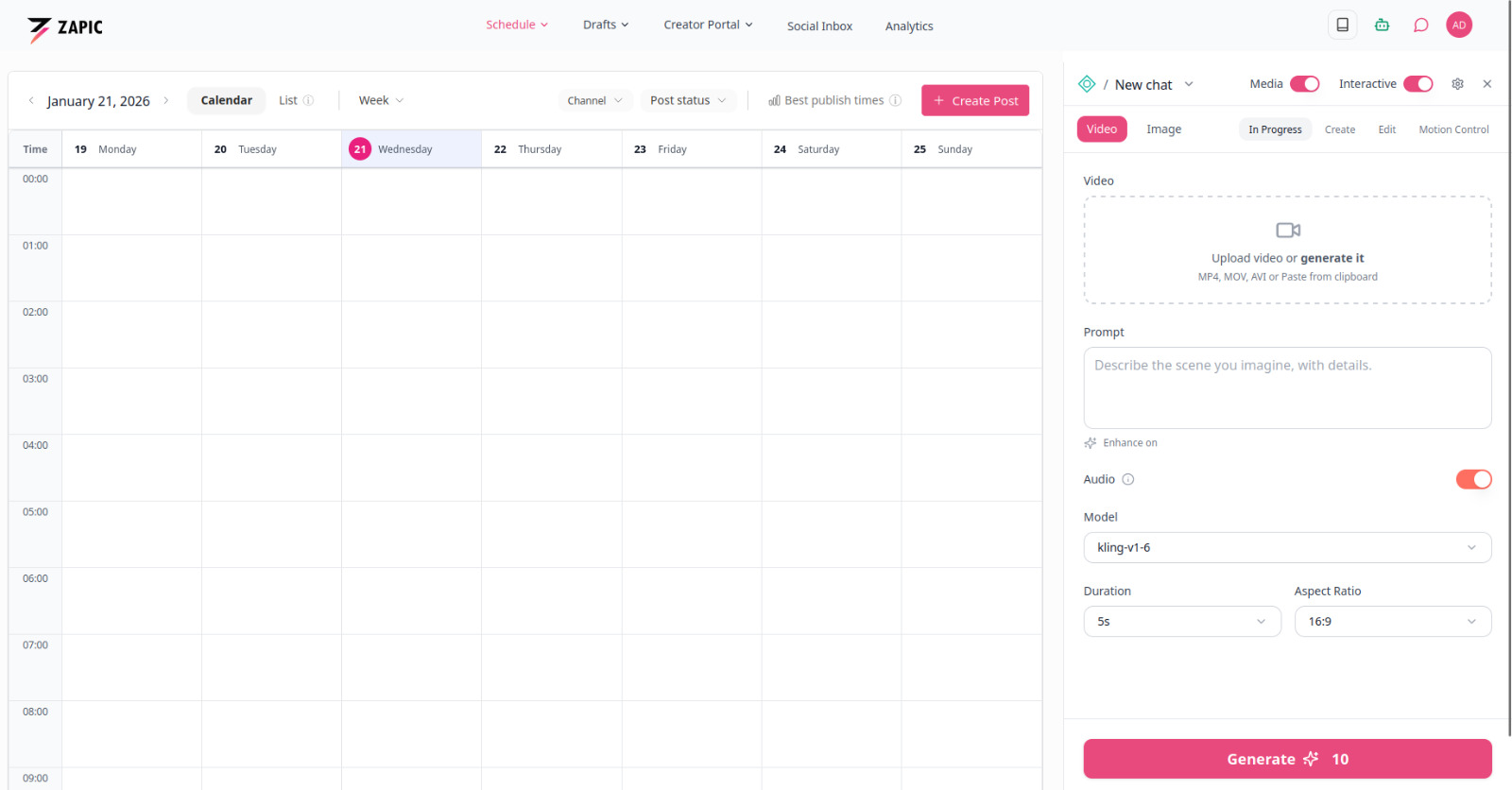Open the AI robot assistant icon
This screenshot has width=1512, height=790.
click(1382, 26)
